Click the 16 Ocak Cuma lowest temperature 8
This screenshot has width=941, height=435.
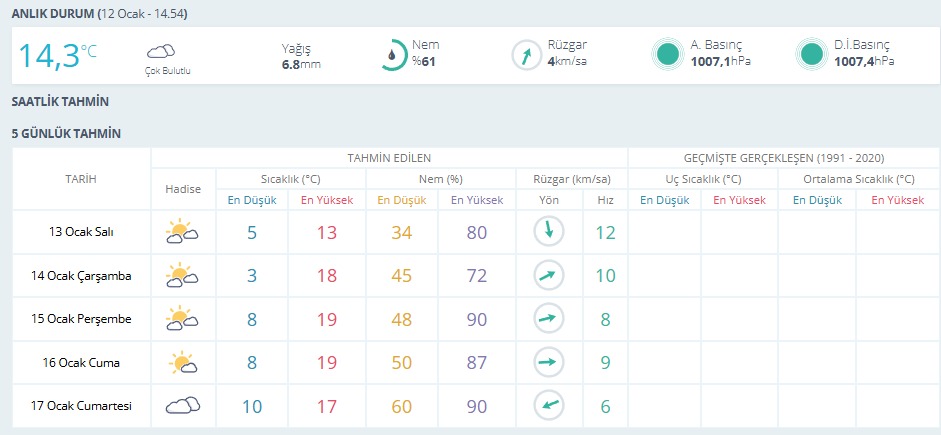pos(252,363)
